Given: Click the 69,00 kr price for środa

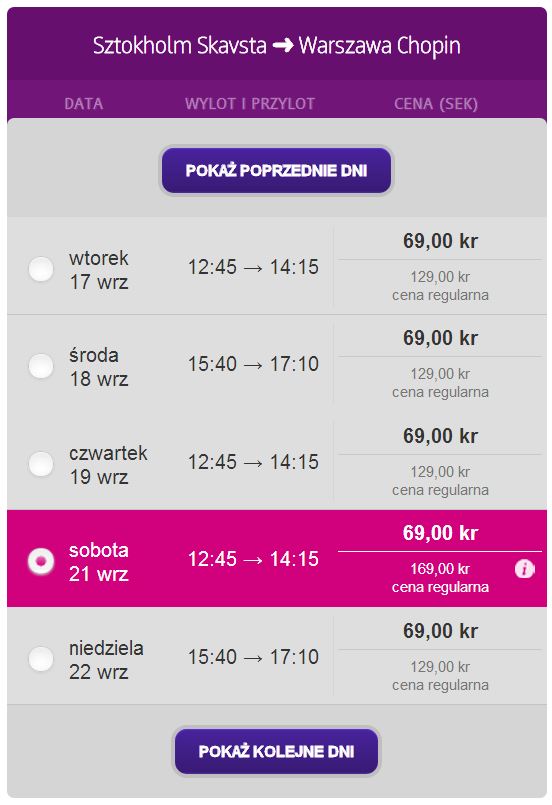Looking at the screenshot, I should (440, 338).
